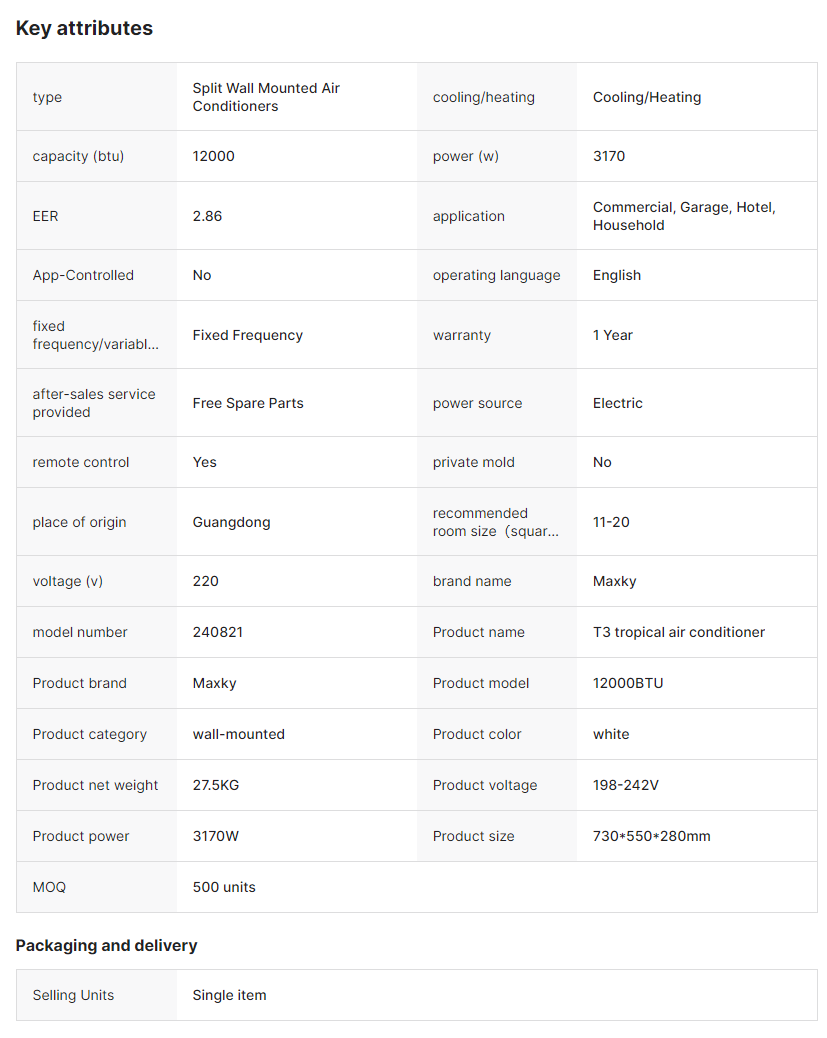
Task: Click the truncated fixed frequency/variabl... label
Action: 94,335
